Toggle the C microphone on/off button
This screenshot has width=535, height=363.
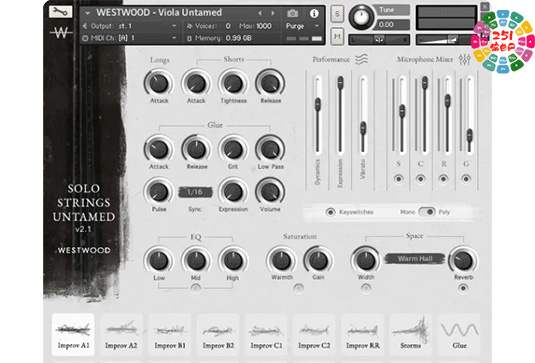tap(420, 178)
